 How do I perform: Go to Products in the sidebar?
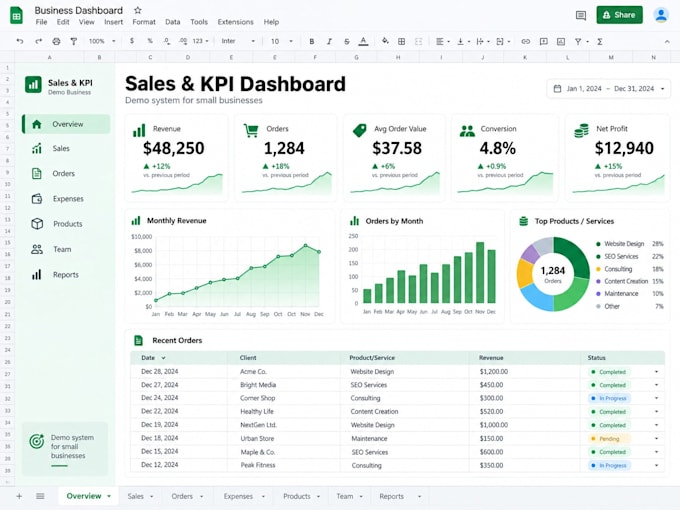67,224
